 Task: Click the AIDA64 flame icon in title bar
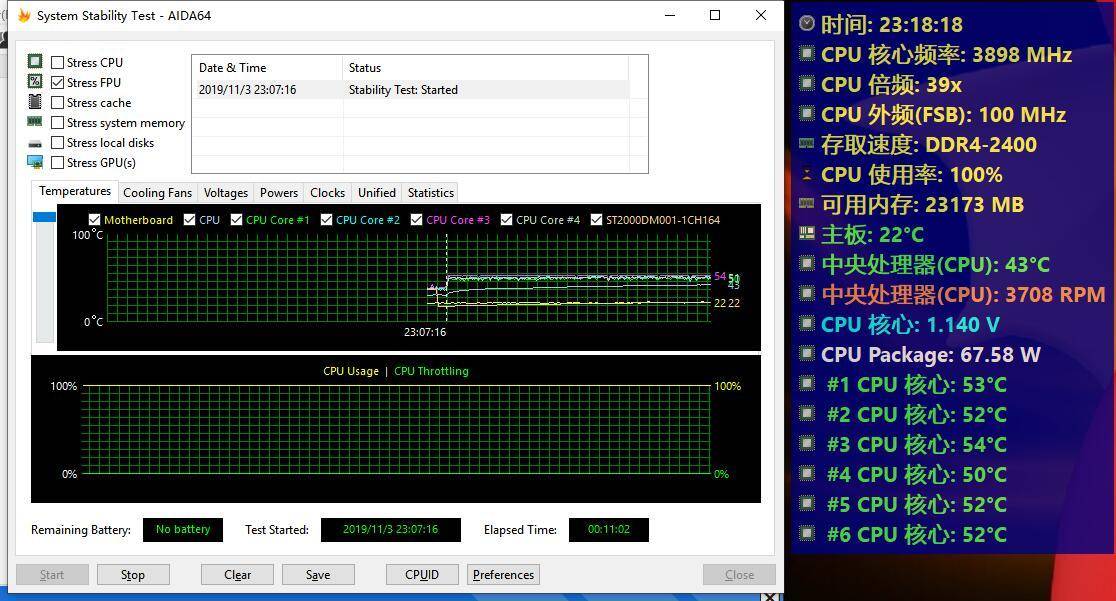click(24, 15)
